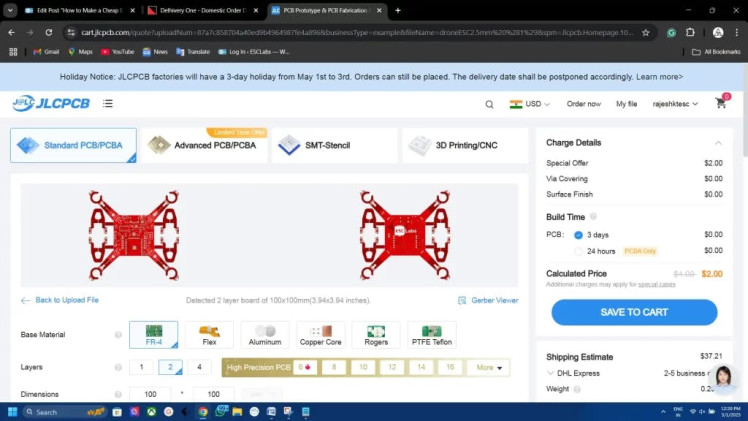
Task: Click the Base Material help icon
Action: tap(118, 335)
